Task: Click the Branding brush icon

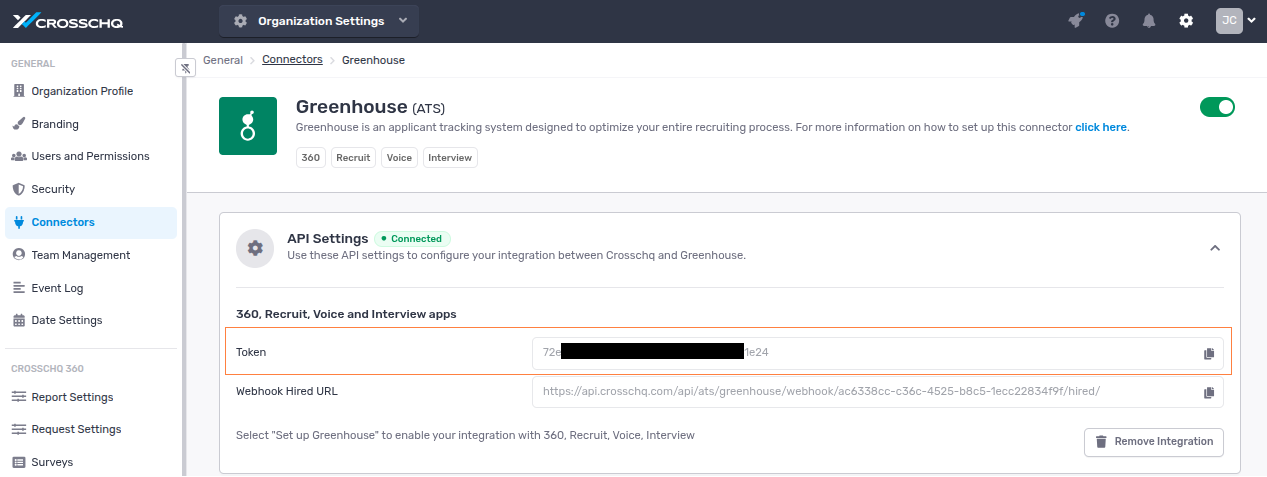Action: point(19,124)
